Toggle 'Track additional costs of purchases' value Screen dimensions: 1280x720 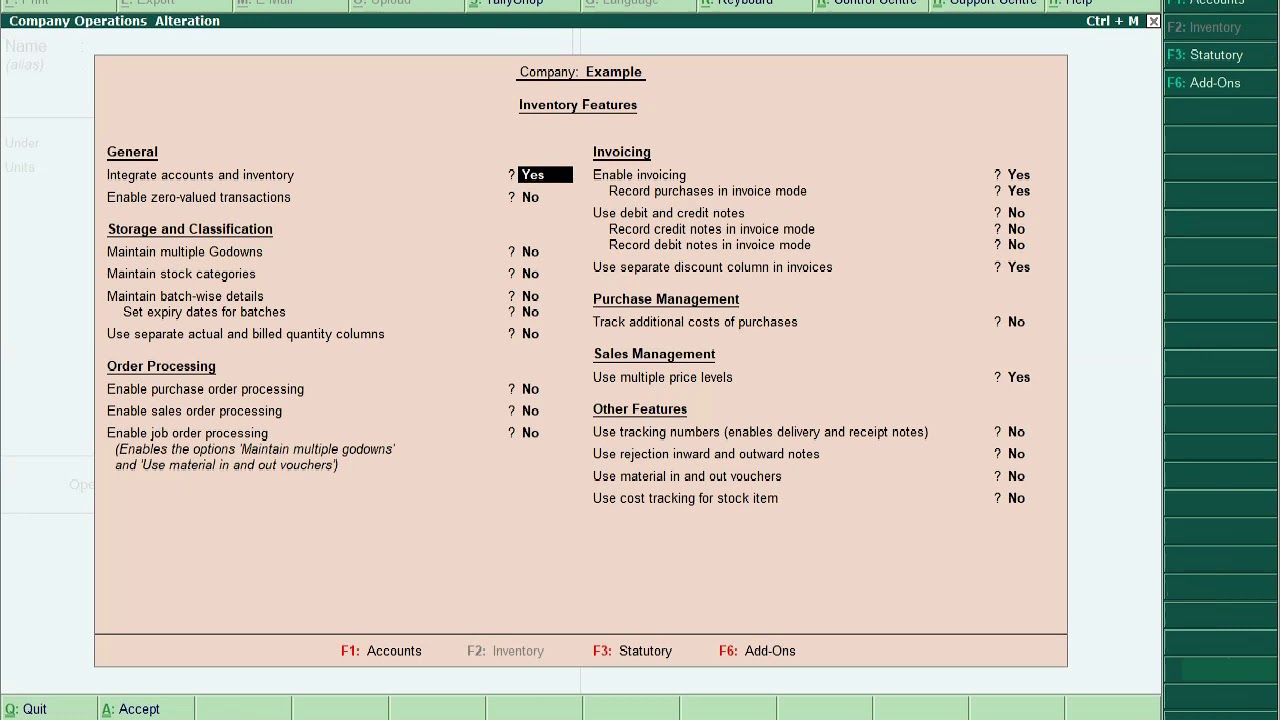coord(1016,322)
